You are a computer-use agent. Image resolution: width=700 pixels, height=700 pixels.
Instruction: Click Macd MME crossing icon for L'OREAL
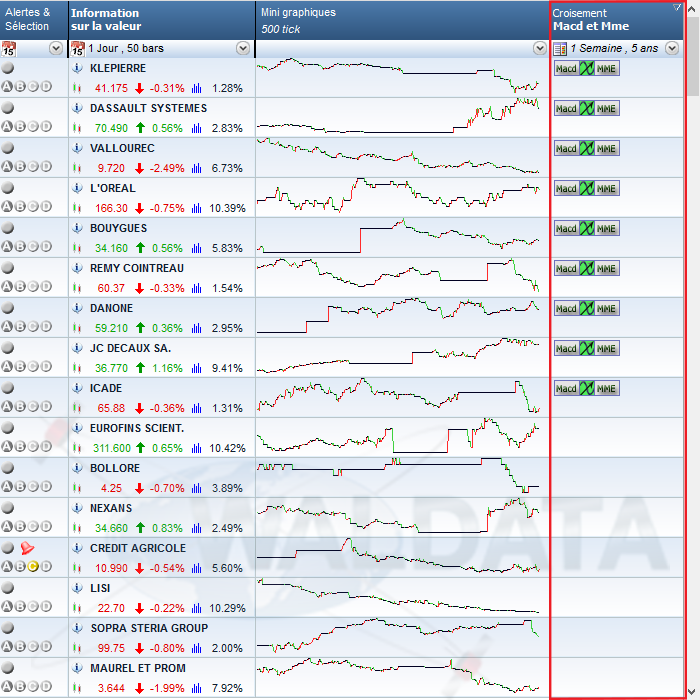[x=587, y=188]
